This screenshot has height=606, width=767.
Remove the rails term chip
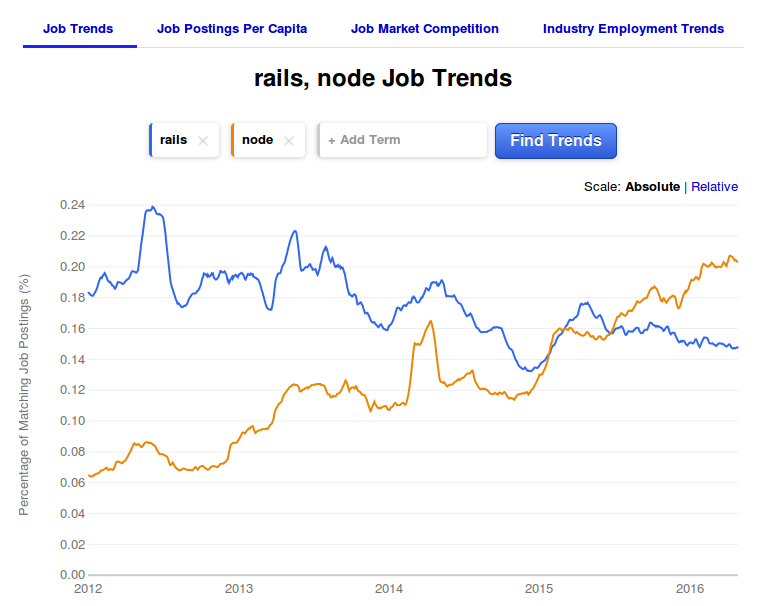coord(203,141)
